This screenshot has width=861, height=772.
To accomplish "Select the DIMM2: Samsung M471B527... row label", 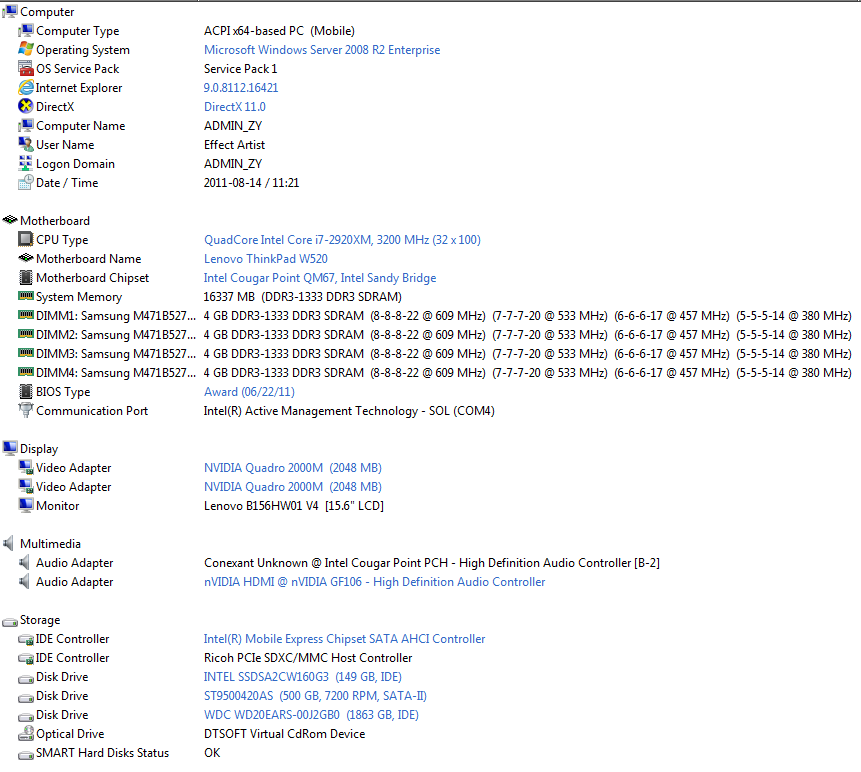I will [116, 335].
